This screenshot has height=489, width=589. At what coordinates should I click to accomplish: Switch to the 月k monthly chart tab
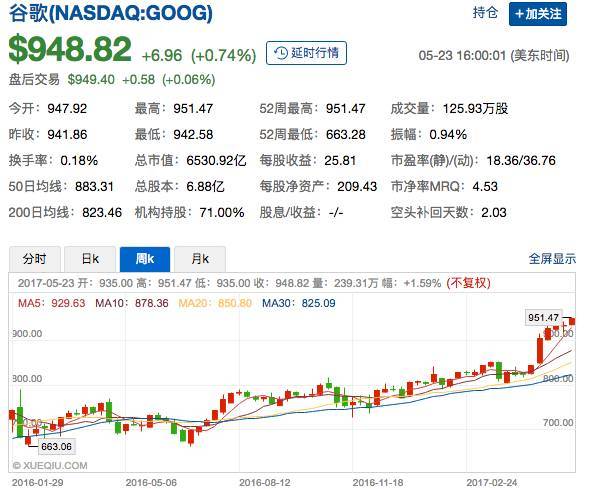coord(200,259)
